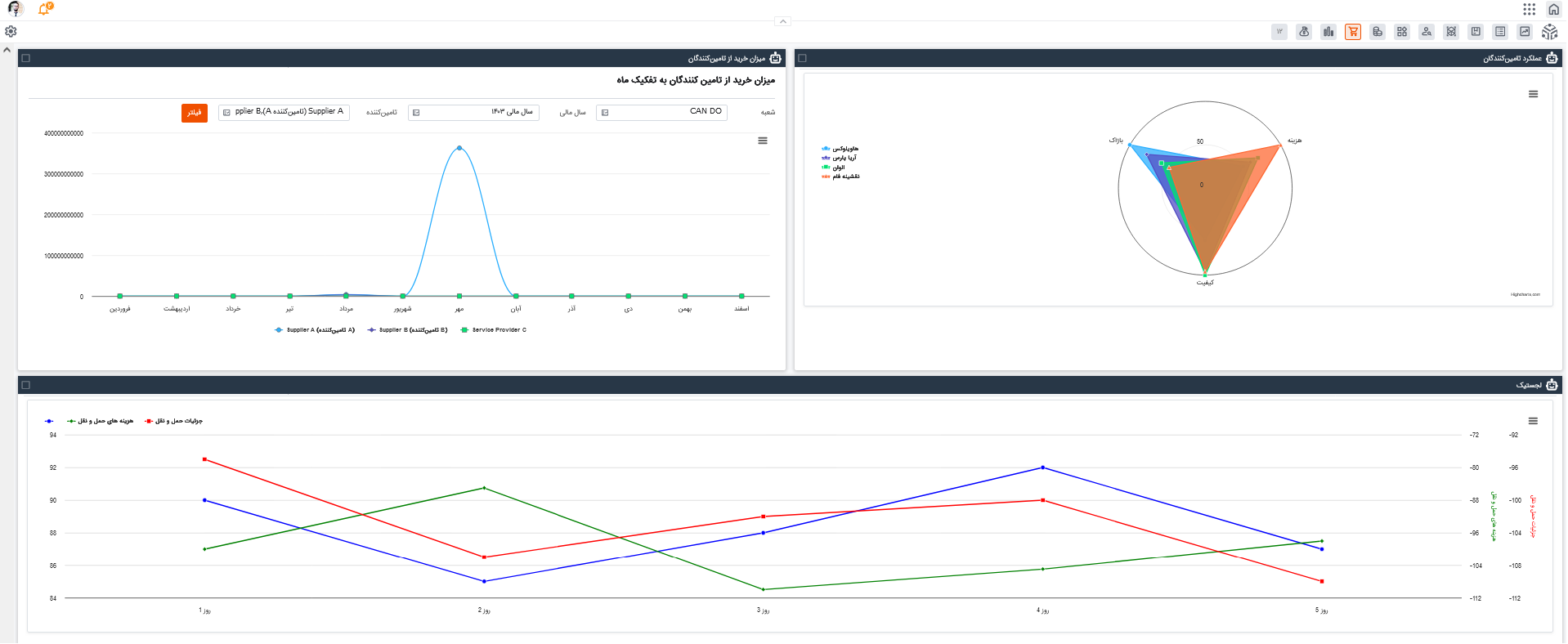Click the روز 5 axis label
The height and width of the screenshot is (644, 1568).
(x=1322, y=610)
